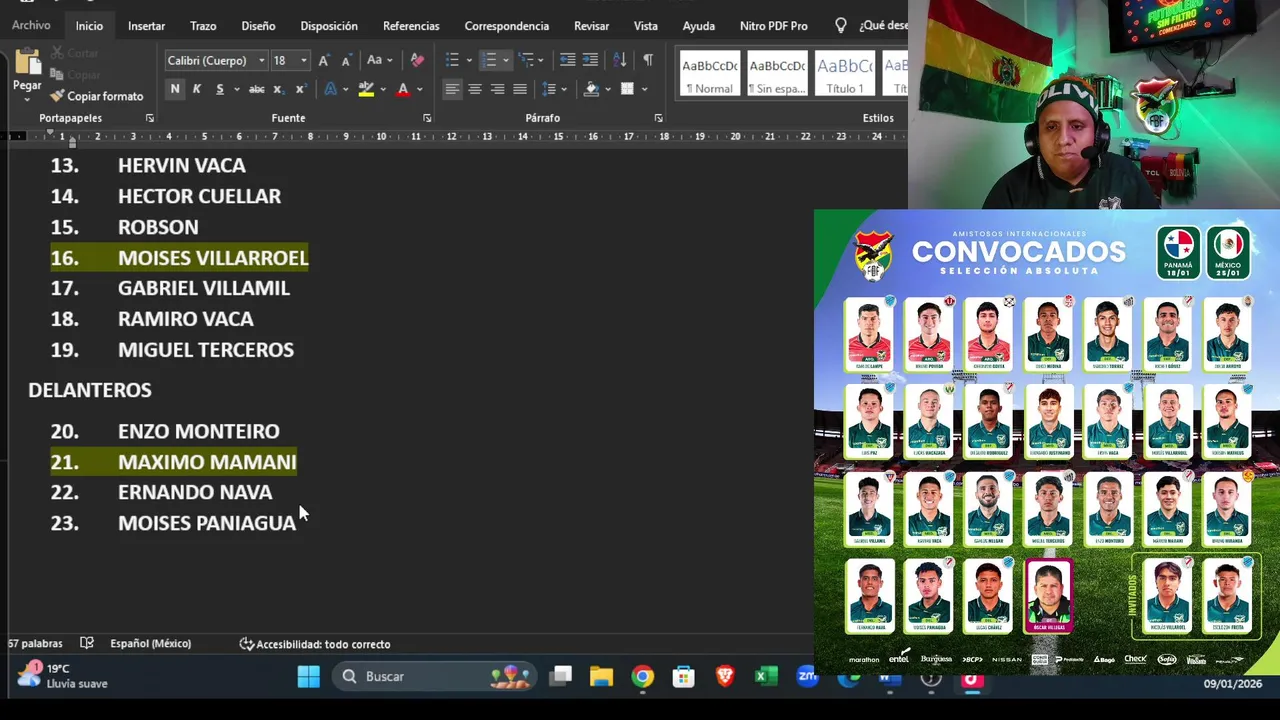The width and height of the screenshot is (1280, 720).
Task: Open Excel from the taskbar
Action: point(766,677)
